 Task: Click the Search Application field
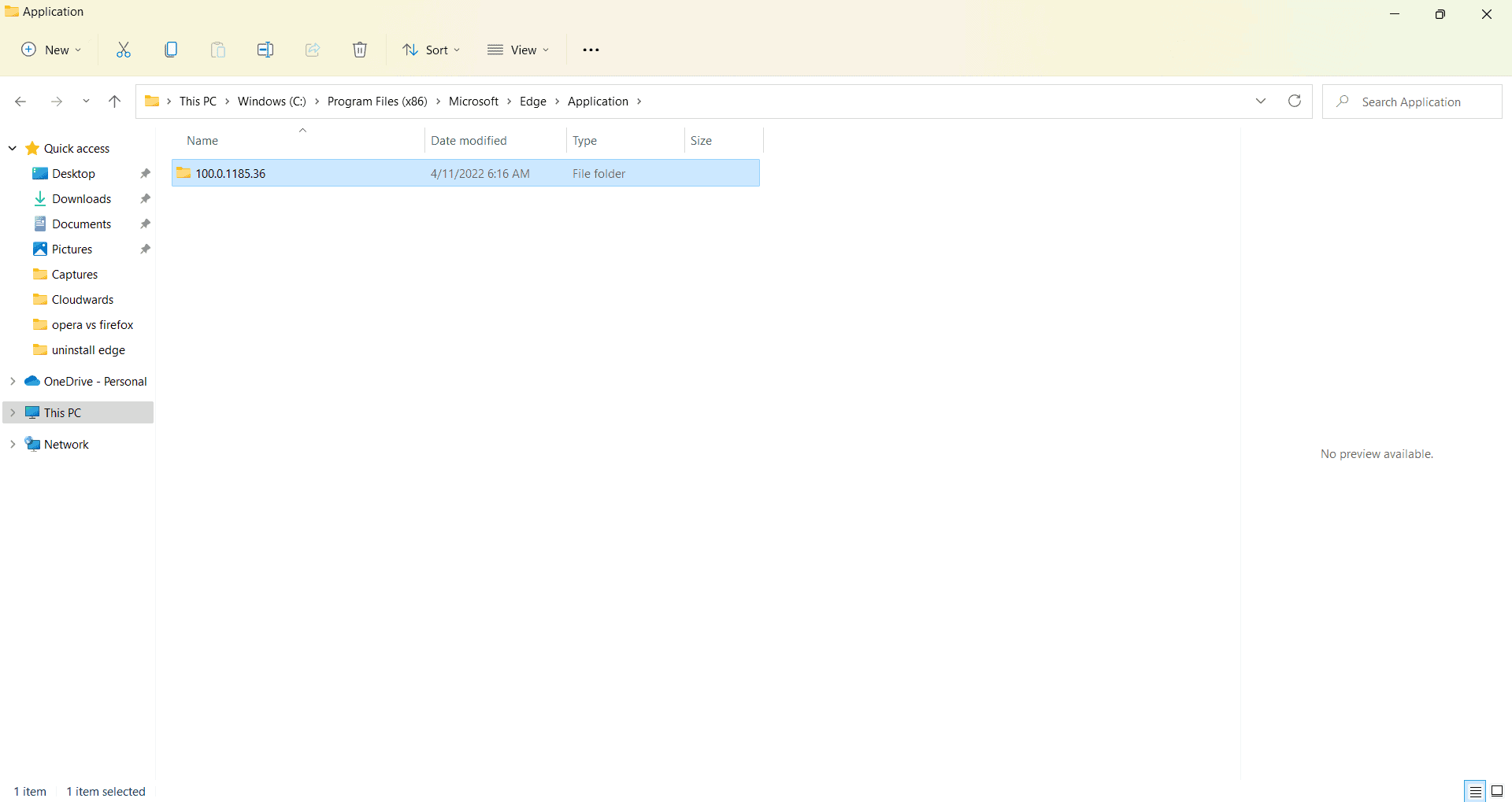pos(1412,102)
